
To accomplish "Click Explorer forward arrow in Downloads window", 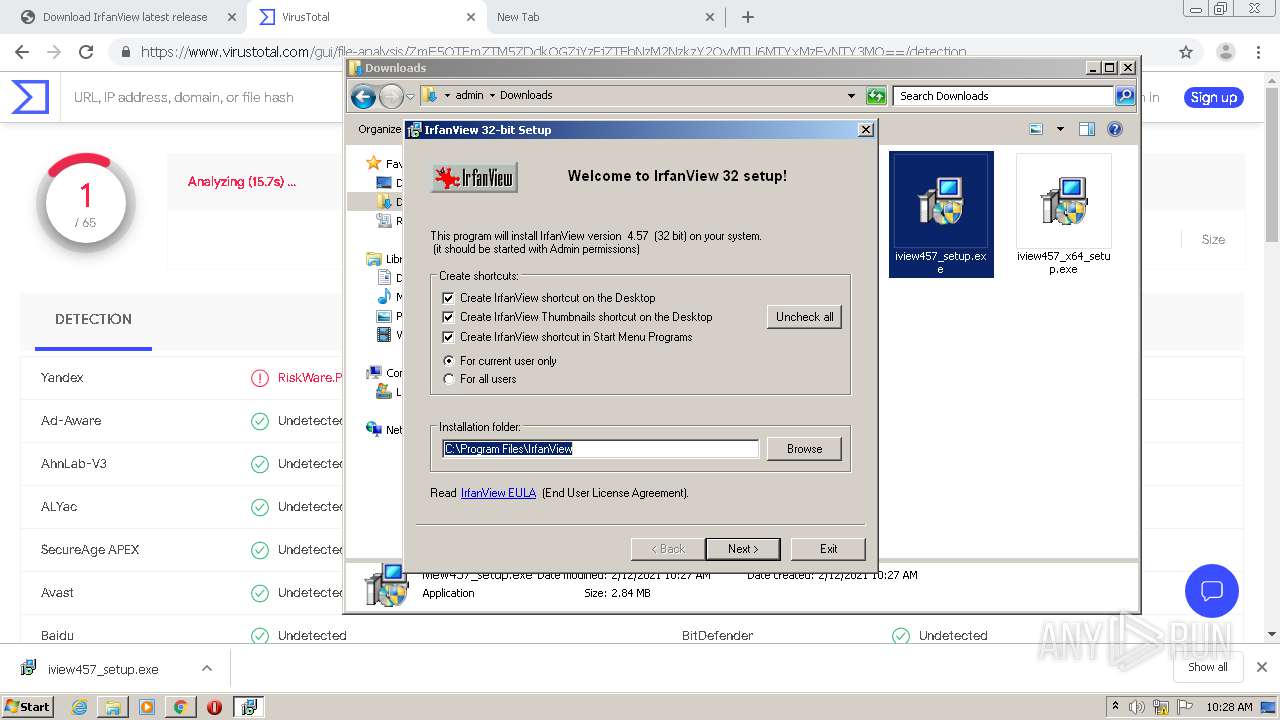I will point(391,96).
